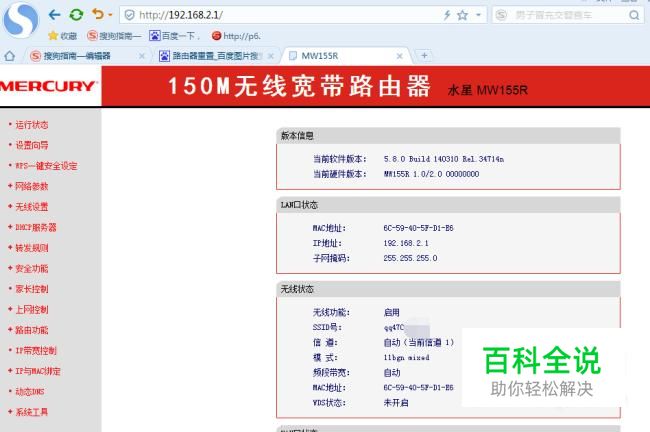Open IP带宽控制 in sidebar
Image resolution: width=650 pixels, height=432 pixels.
36,351
